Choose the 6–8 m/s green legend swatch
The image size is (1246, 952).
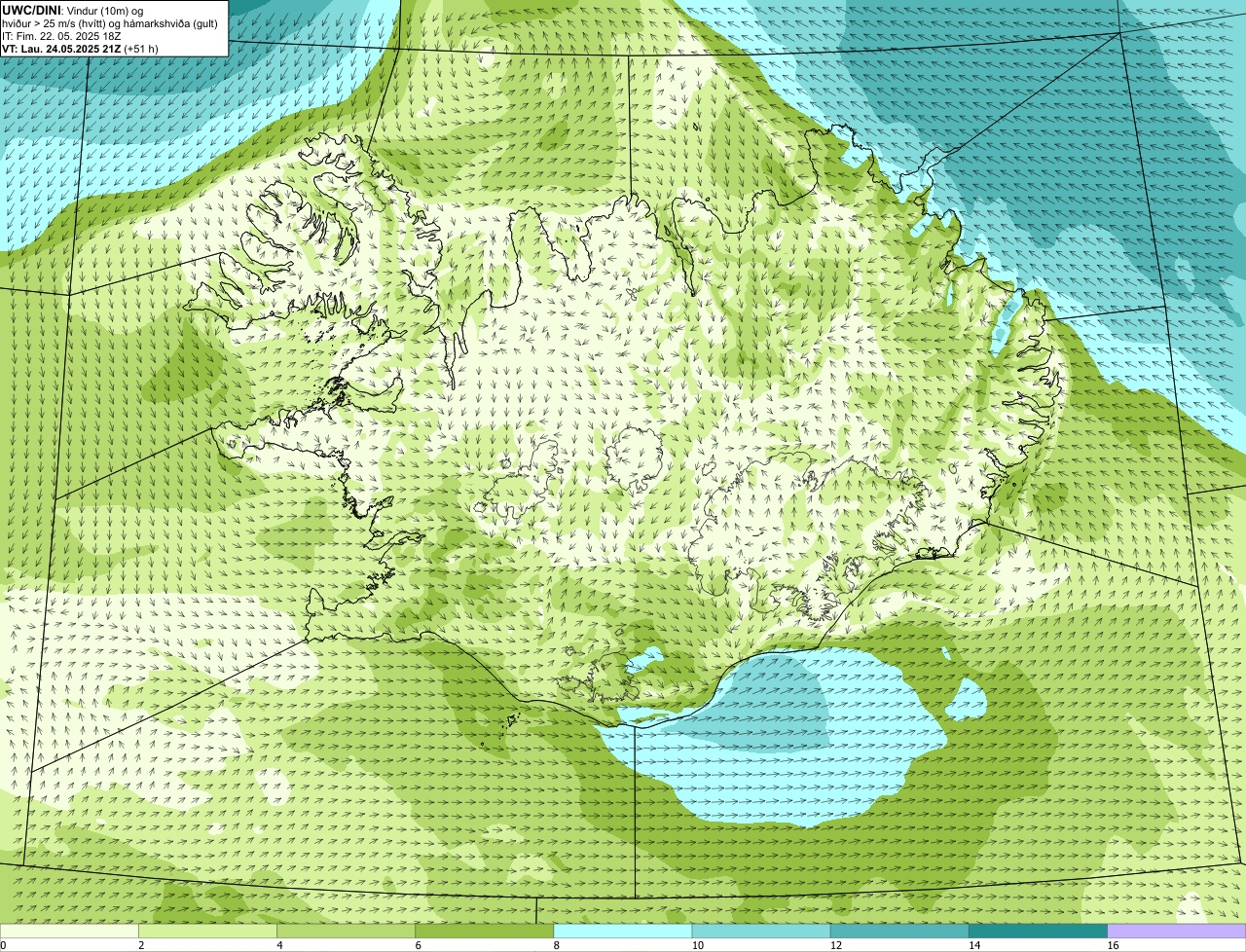point(484,931)
